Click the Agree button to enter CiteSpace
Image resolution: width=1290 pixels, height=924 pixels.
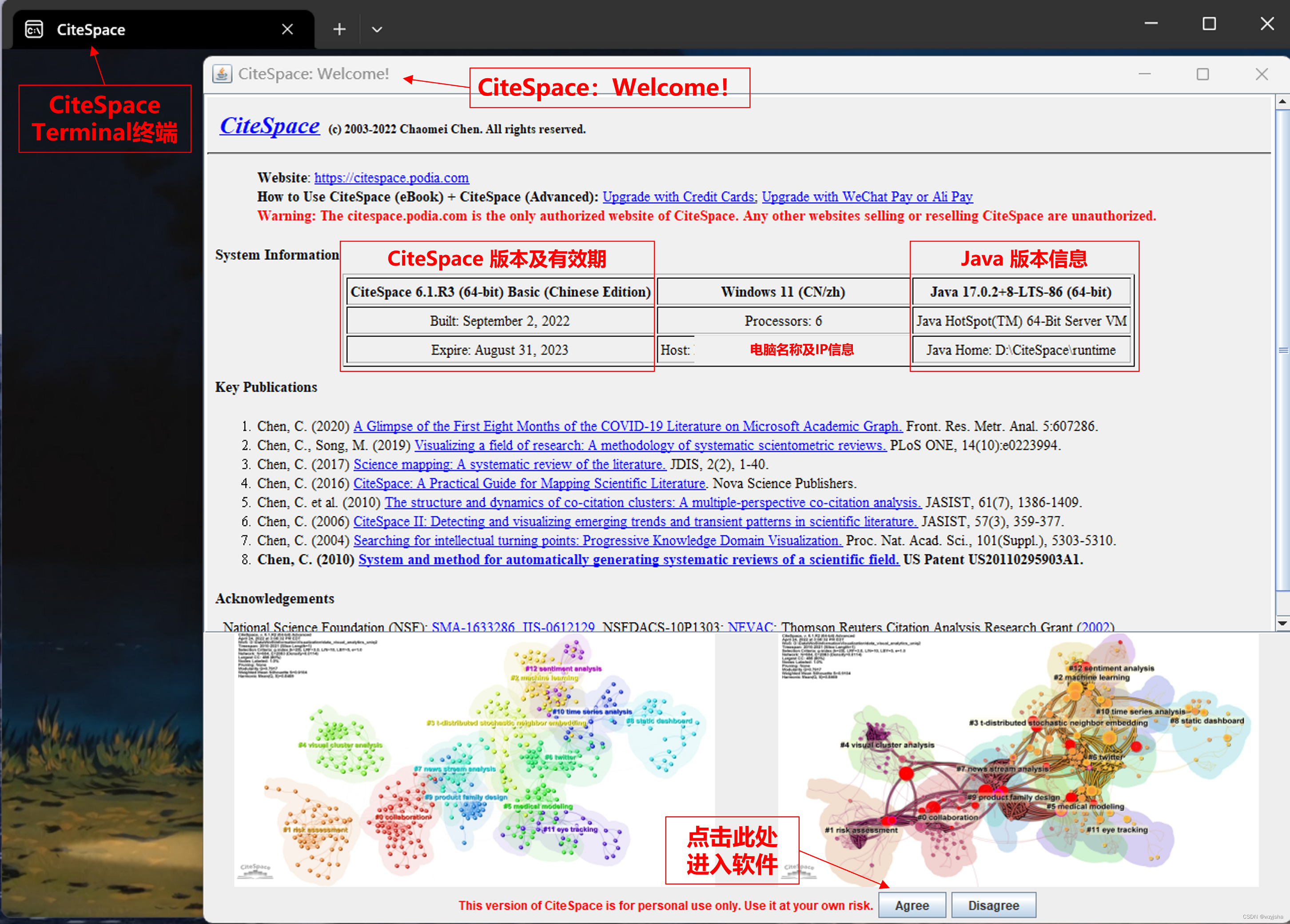point(912,905)
